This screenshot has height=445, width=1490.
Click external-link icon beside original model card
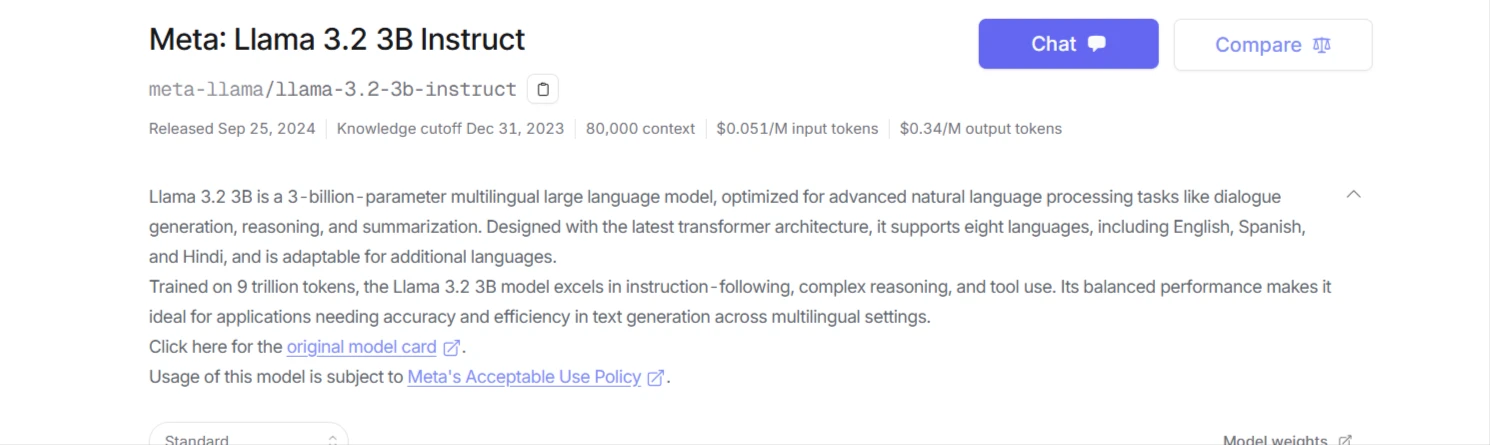point(452,348)
